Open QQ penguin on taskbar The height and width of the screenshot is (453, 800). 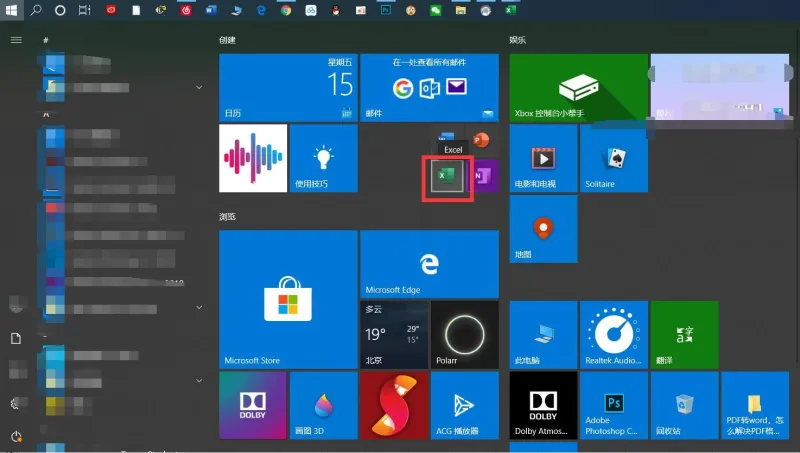tap(336, 10)
